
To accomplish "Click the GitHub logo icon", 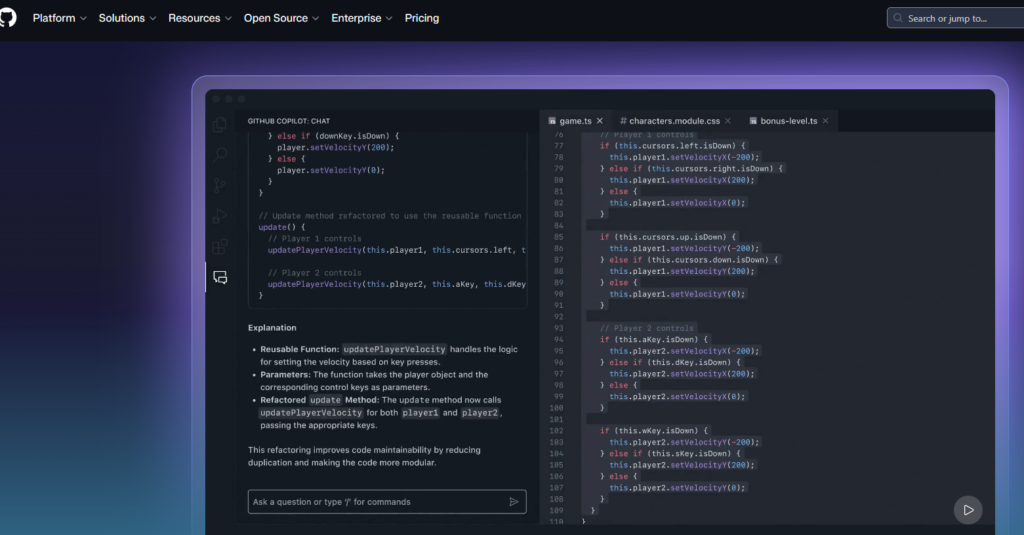I will point(7,18).
